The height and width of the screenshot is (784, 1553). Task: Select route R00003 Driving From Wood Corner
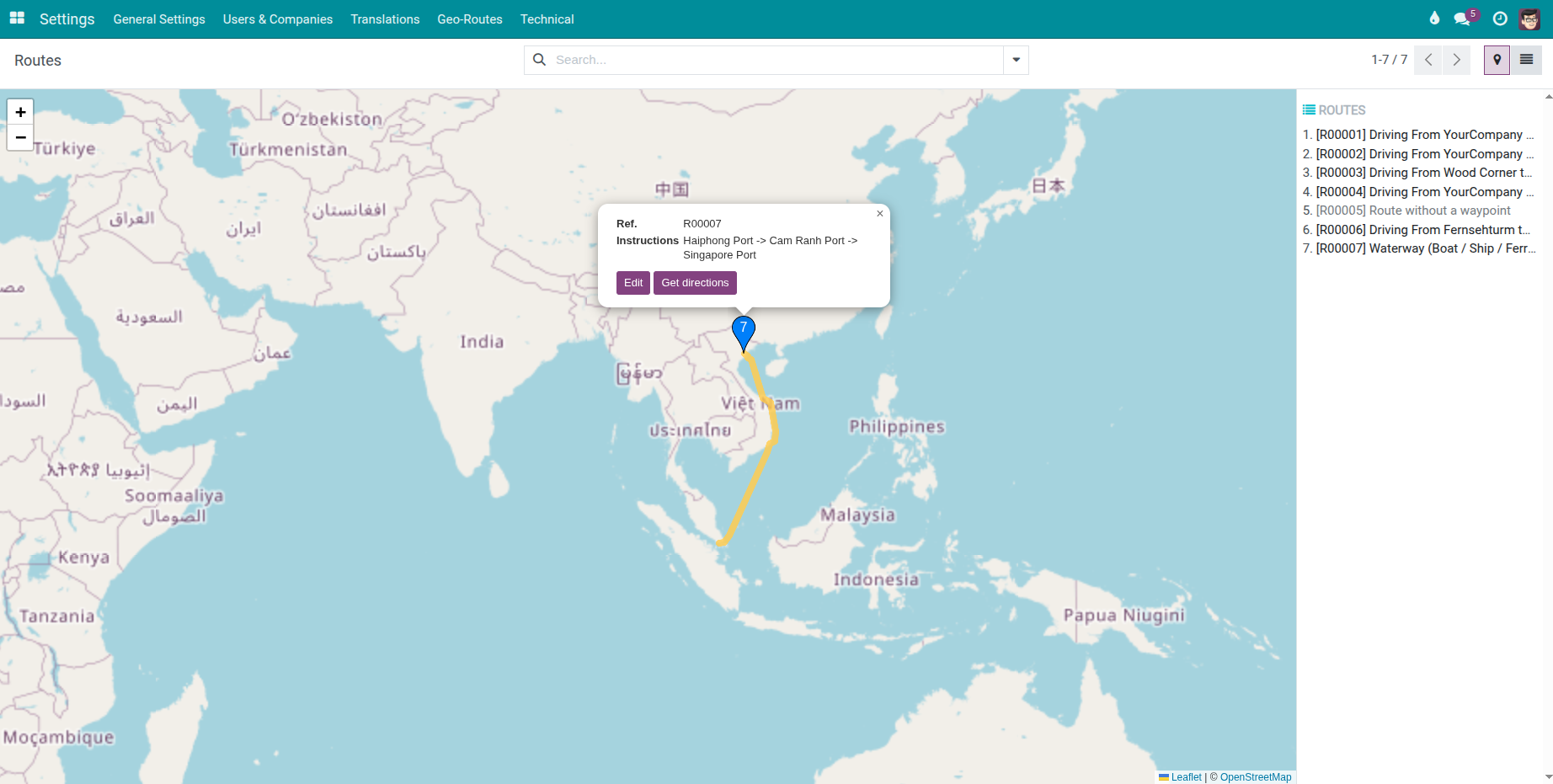[x=1423, y=173]
